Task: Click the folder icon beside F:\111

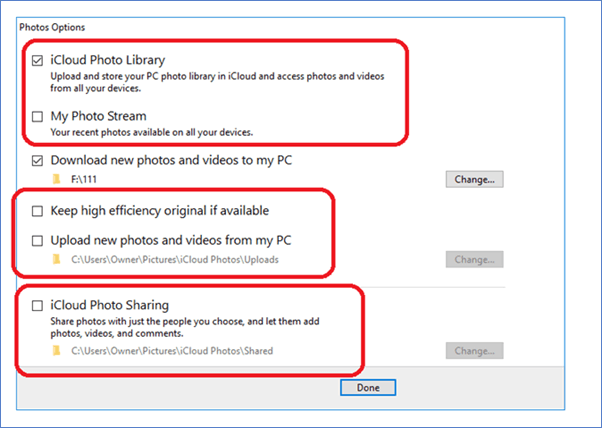Action: point(57,180)
